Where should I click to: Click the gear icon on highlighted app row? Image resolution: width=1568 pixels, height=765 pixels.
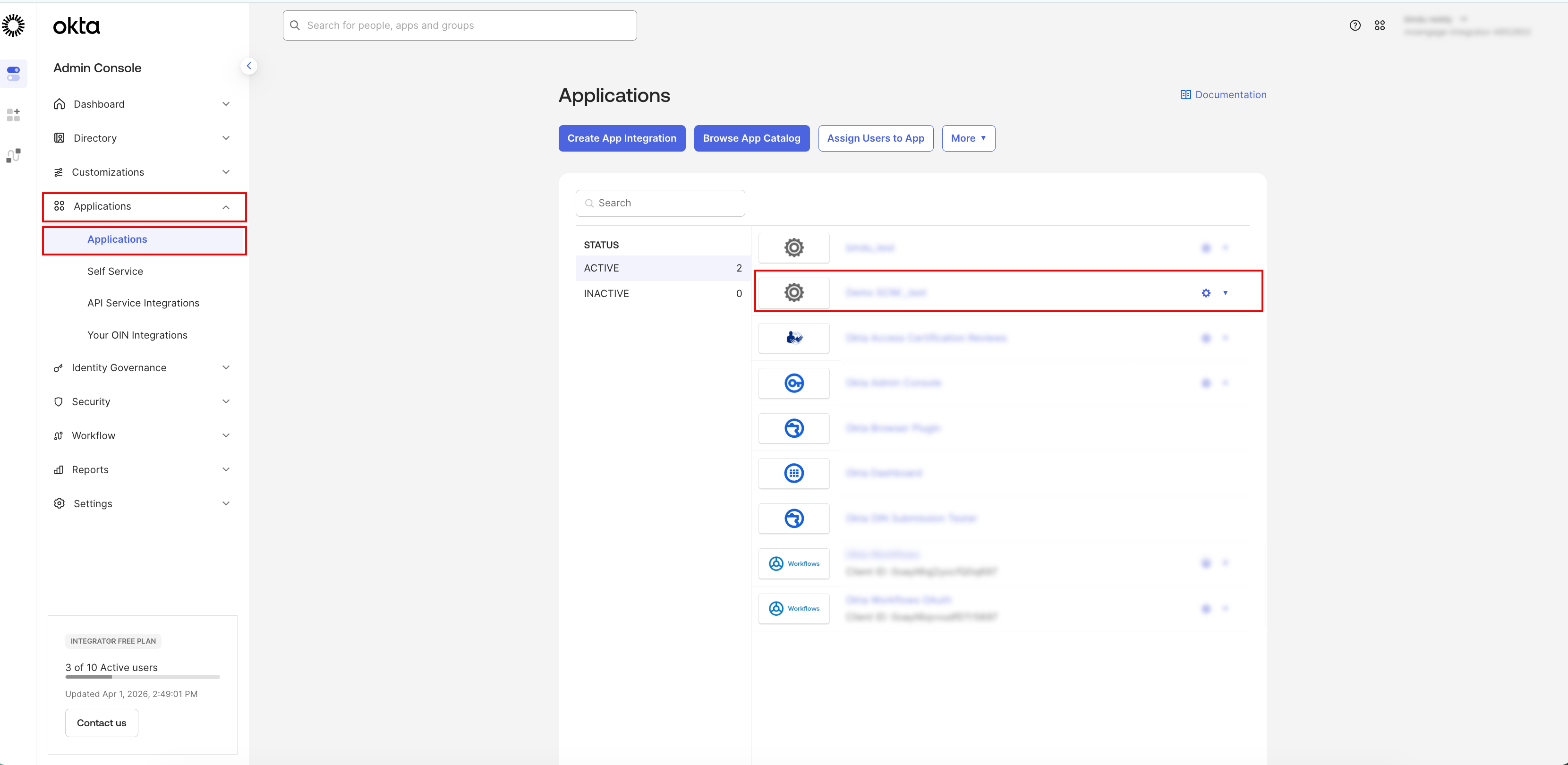click(1206, 293)
